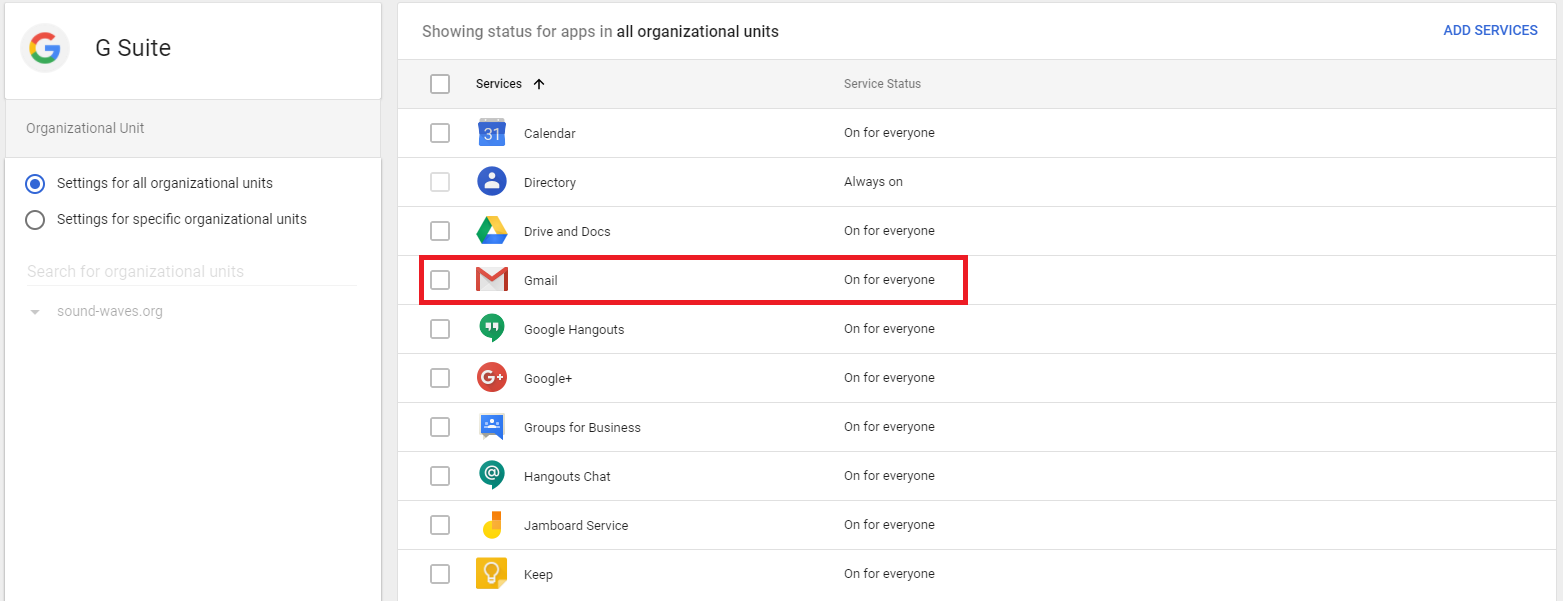Click the Services column header
This screenshot has height=601, width=1563.
[x=499, y=84]
